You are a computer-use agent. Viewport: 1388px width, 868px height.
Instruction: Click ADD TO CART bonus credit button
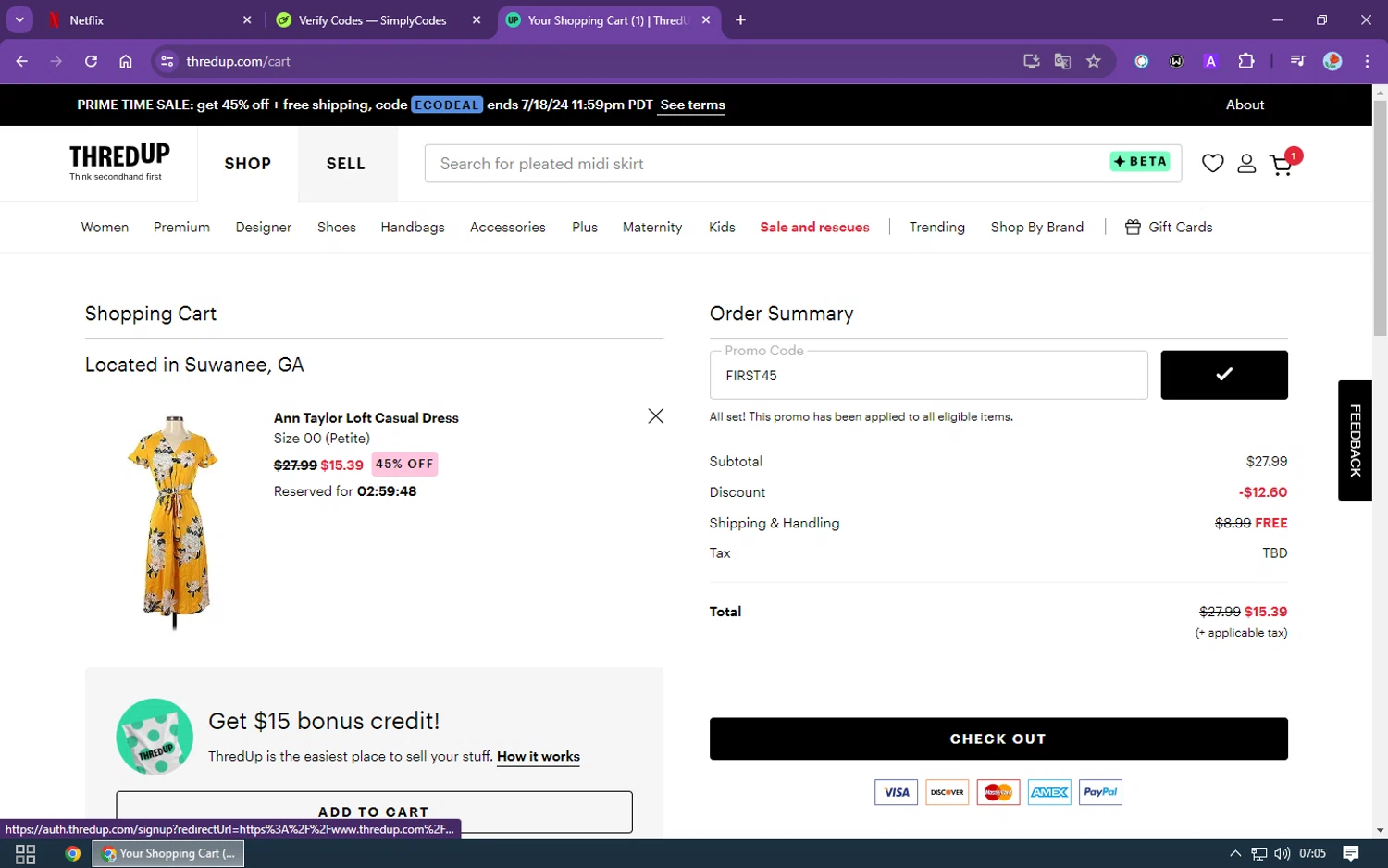[x=374, y=812]
